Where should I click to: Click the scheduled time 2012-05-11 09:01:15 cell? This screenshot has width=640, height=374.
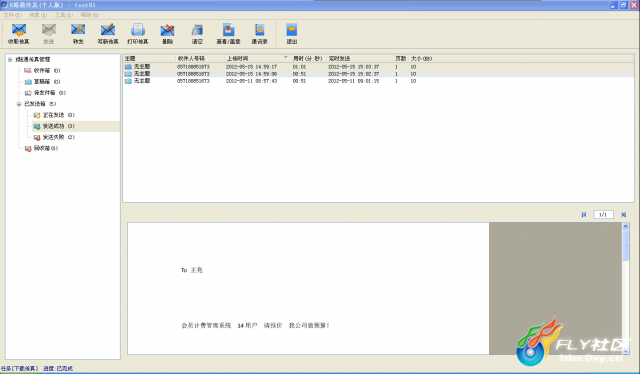[353, 81]
